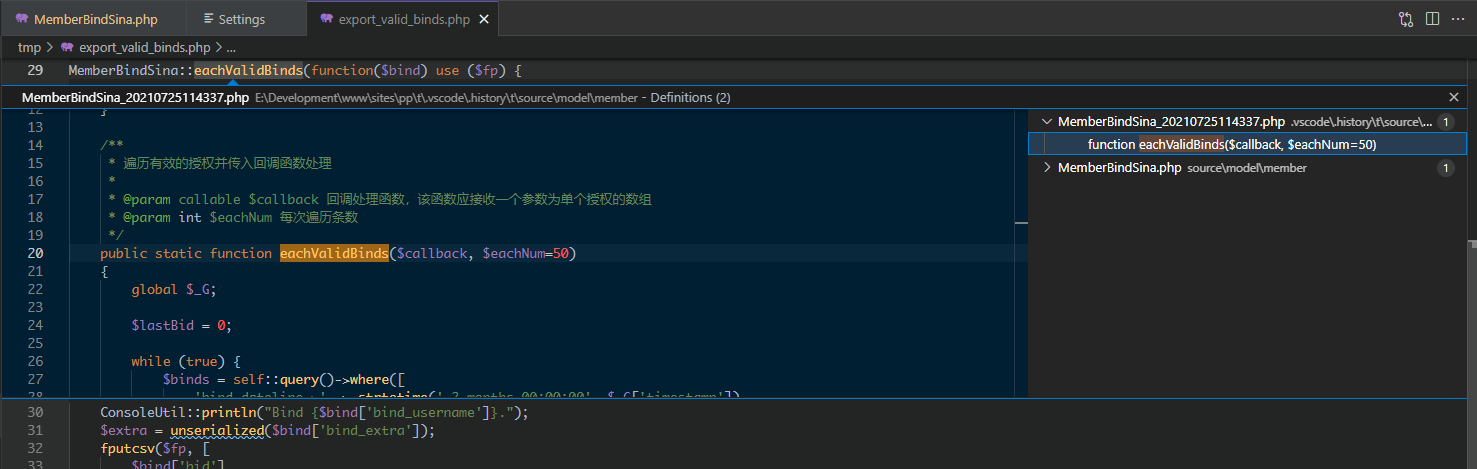The width and height of the screenshot is (1477, 469).
Task: Click line number 31 in main editor
Action: [35, 431]
